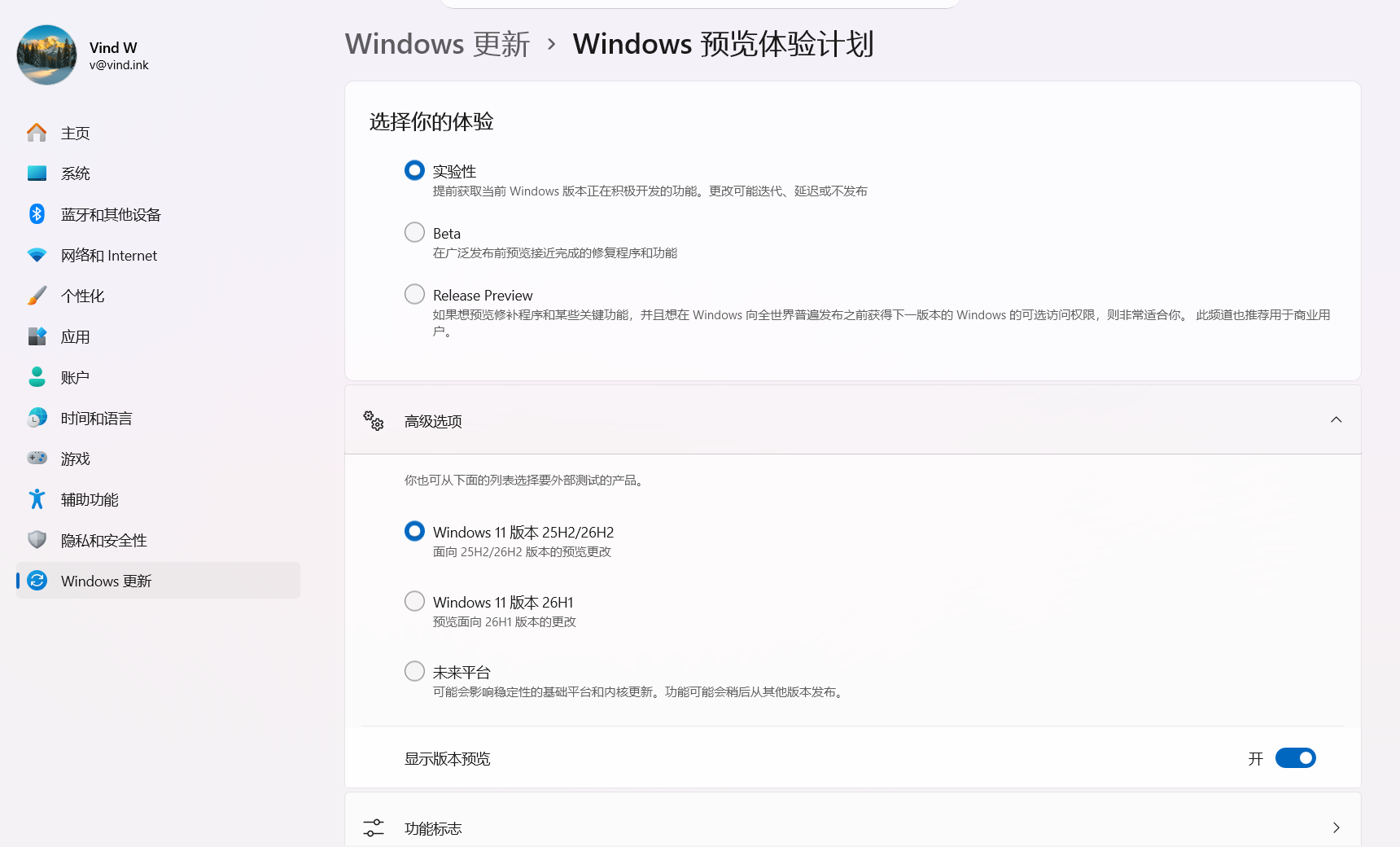Click the Apps (应用) icon

37,336
